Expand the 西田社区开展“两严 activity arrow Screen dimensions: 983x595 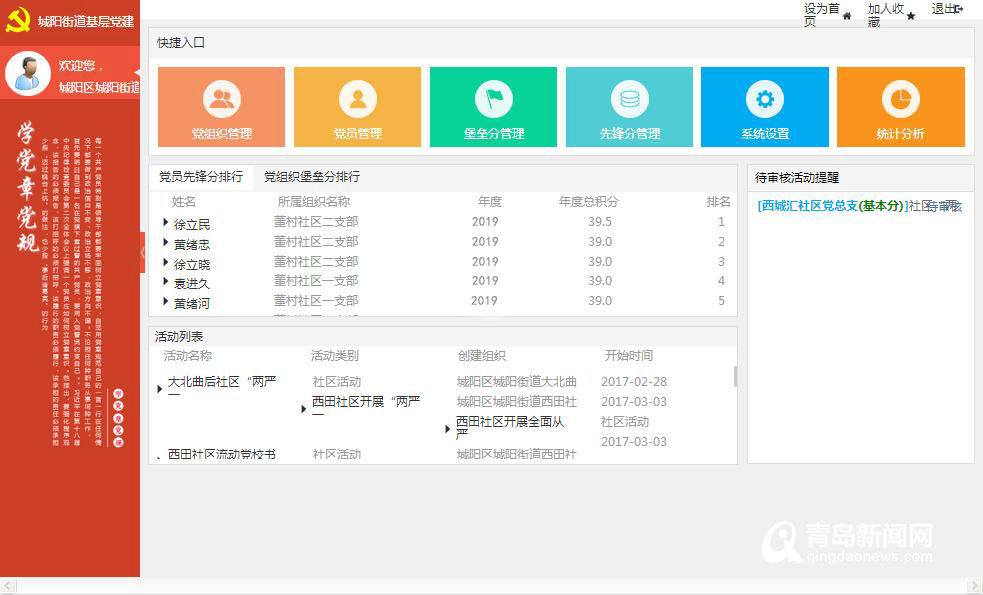pos(303,409)
